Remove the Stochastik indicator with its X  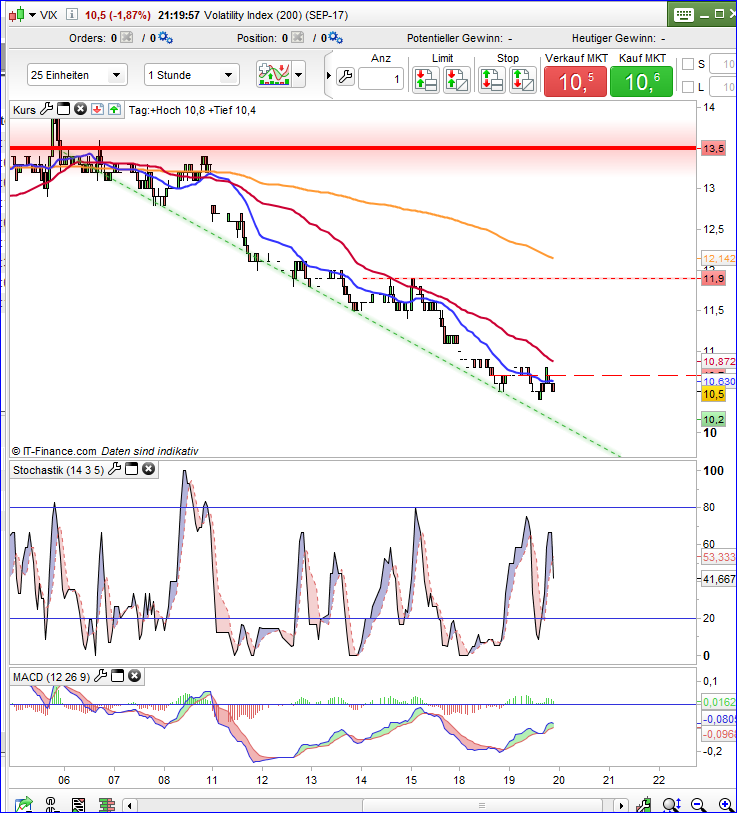(148, 469)
